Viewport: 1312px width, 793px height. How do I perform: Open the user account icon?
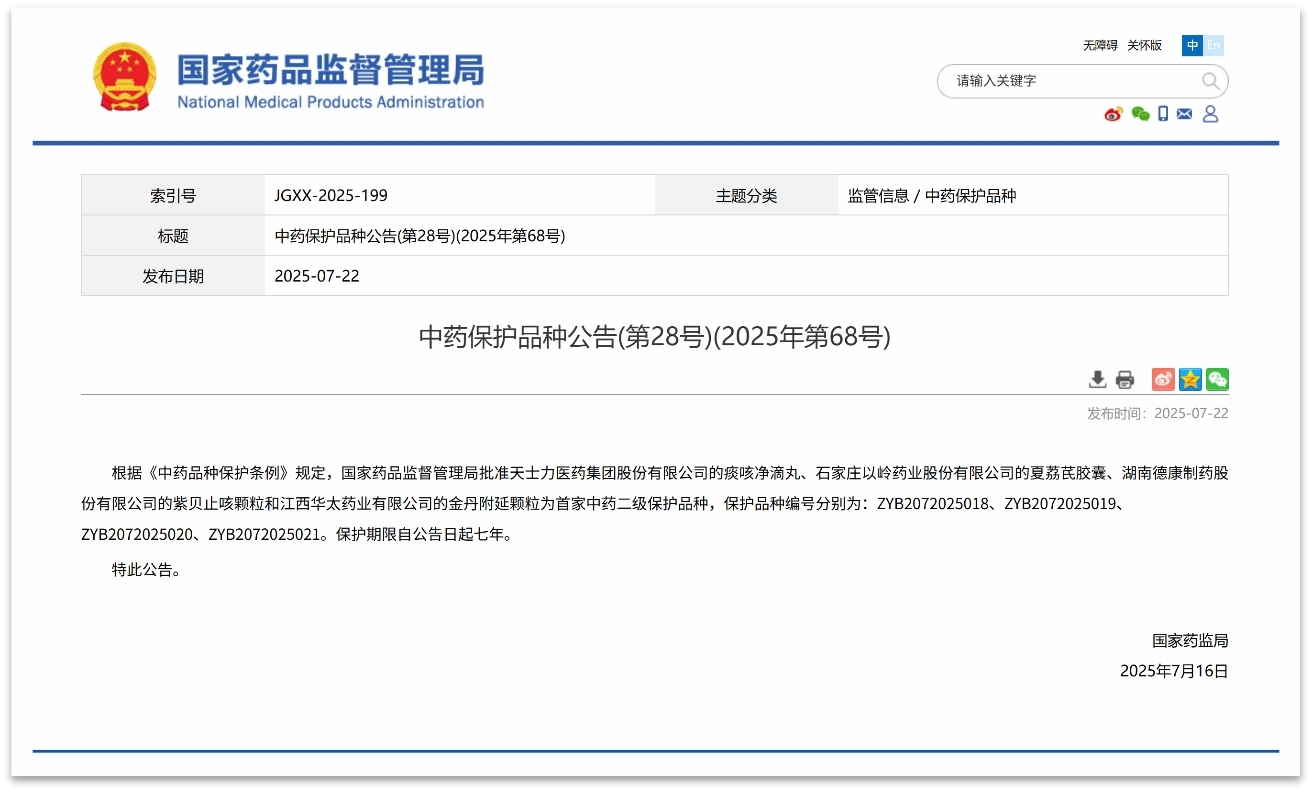point(1210,114)
